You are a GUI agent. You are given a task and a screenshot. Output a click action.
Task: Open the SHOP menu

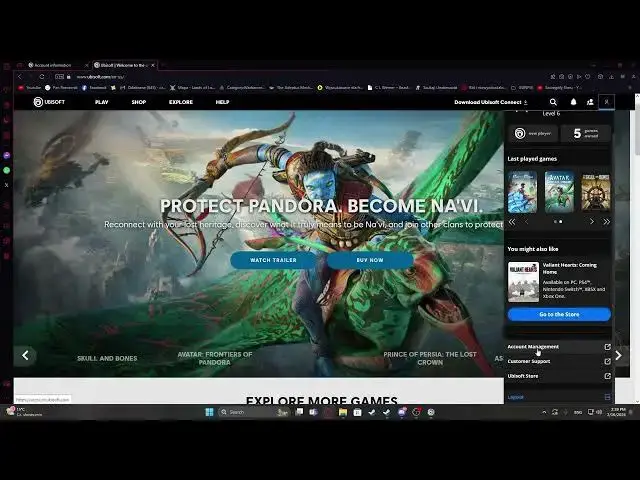pyautogui.click(x=139, y=102)
